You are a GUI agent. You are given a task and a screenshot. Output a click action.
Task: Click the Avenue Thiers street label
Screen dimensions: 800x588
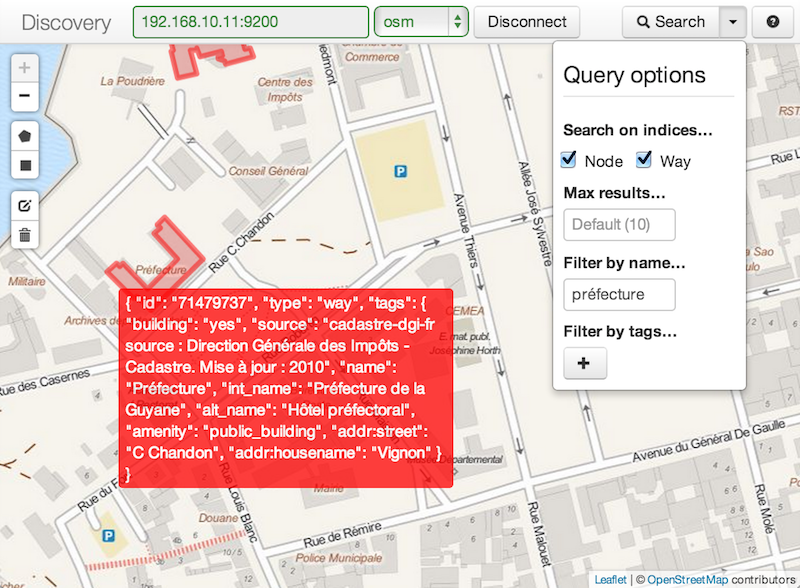(466, 231)
